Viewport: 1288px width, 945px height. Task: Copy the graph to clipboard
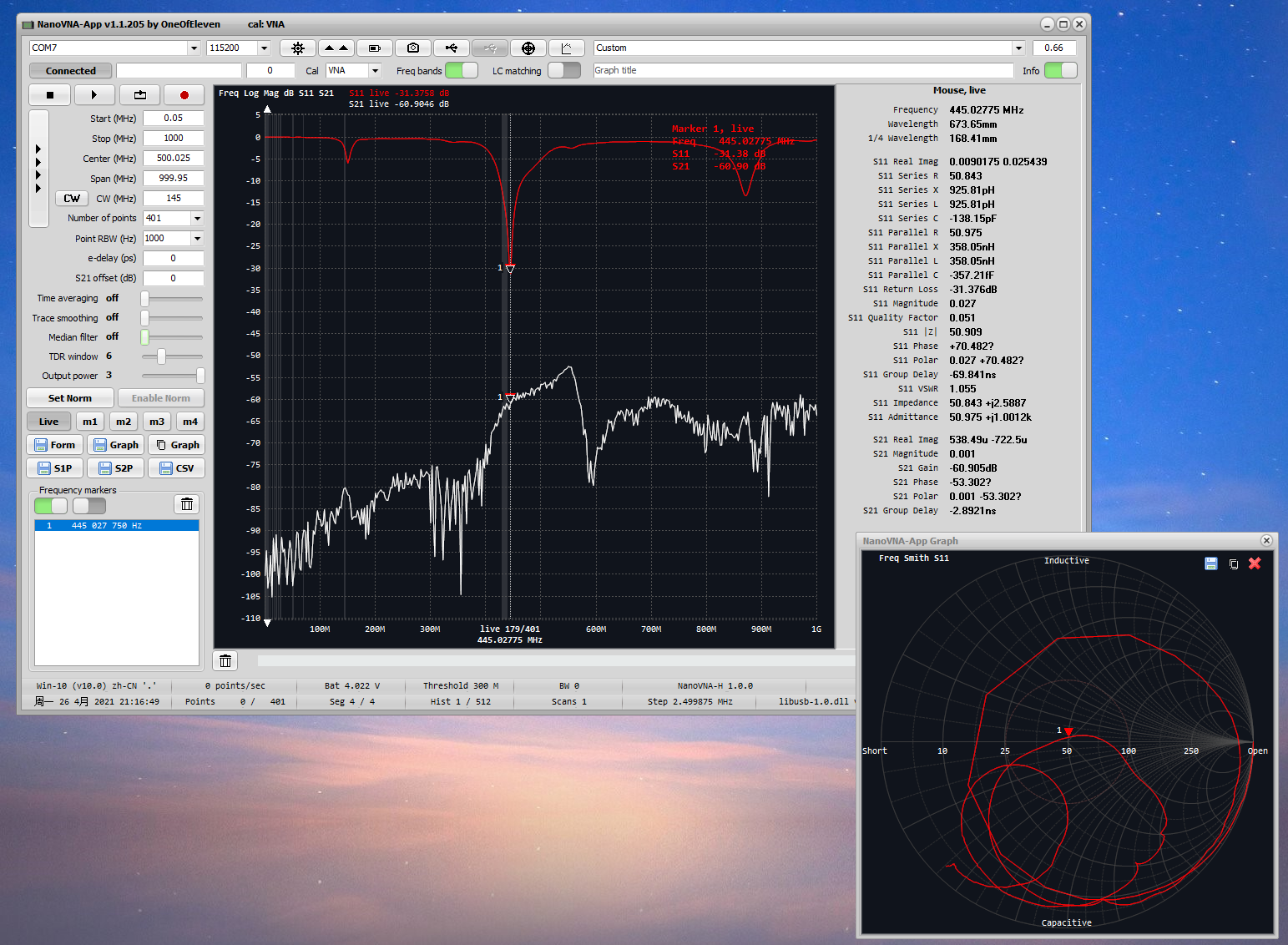(177, 445)
